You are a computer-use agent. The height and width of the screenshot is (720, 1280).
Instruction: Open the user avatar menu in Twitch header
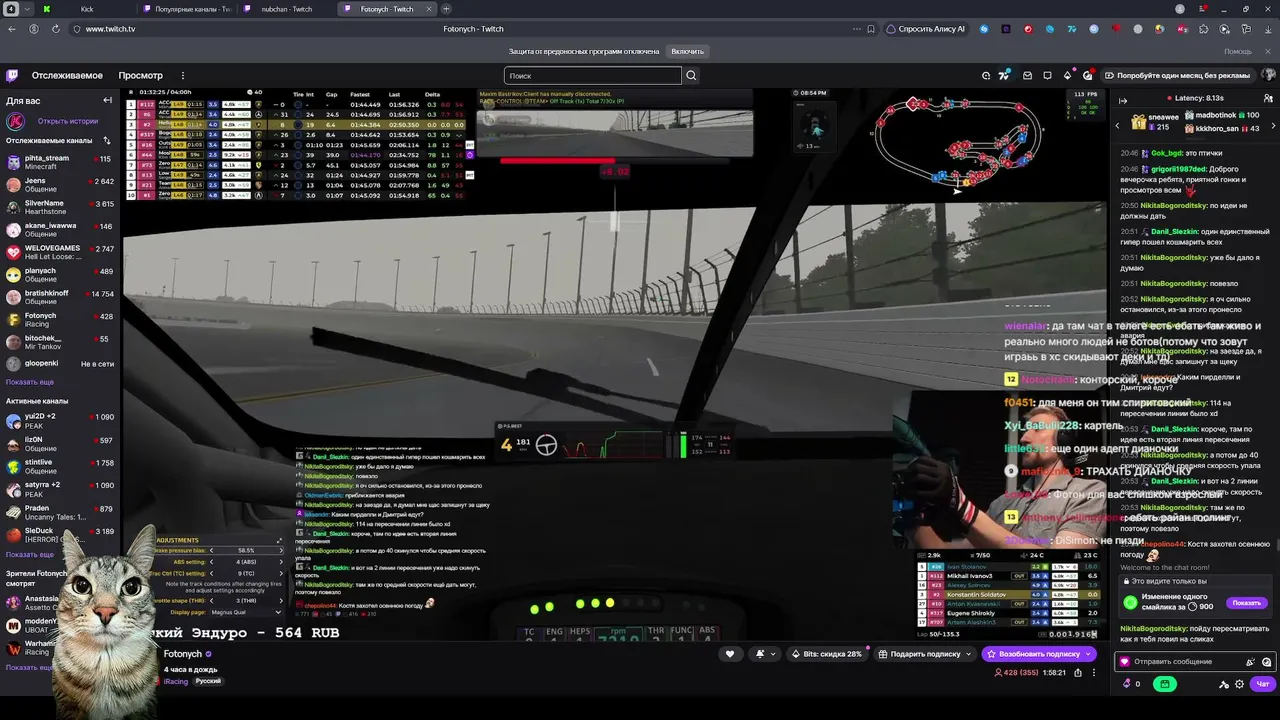pyautogui.click(x=1268, y=75)
